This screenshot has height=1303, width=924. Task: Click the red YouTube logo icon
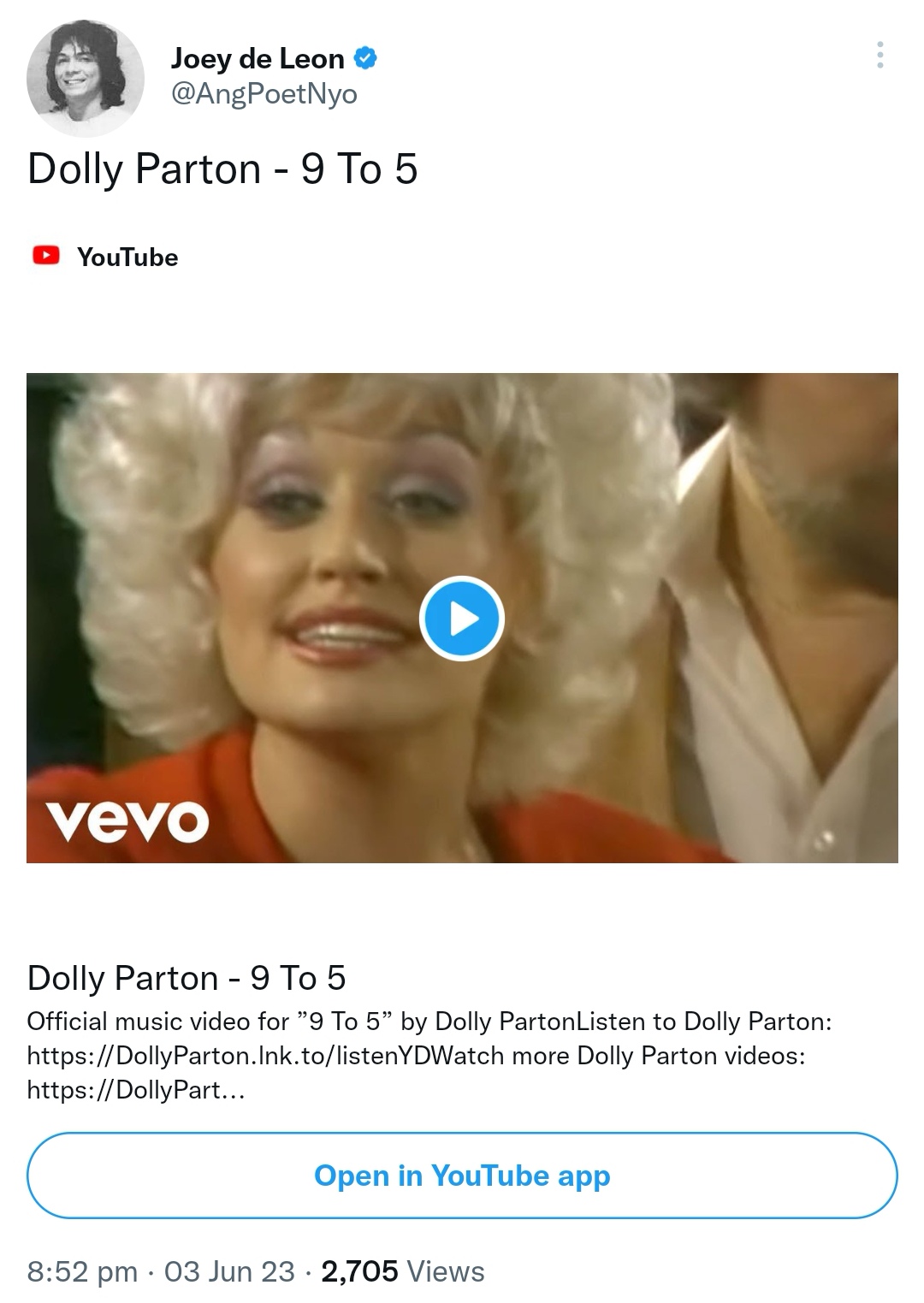[x=46, y=256]
